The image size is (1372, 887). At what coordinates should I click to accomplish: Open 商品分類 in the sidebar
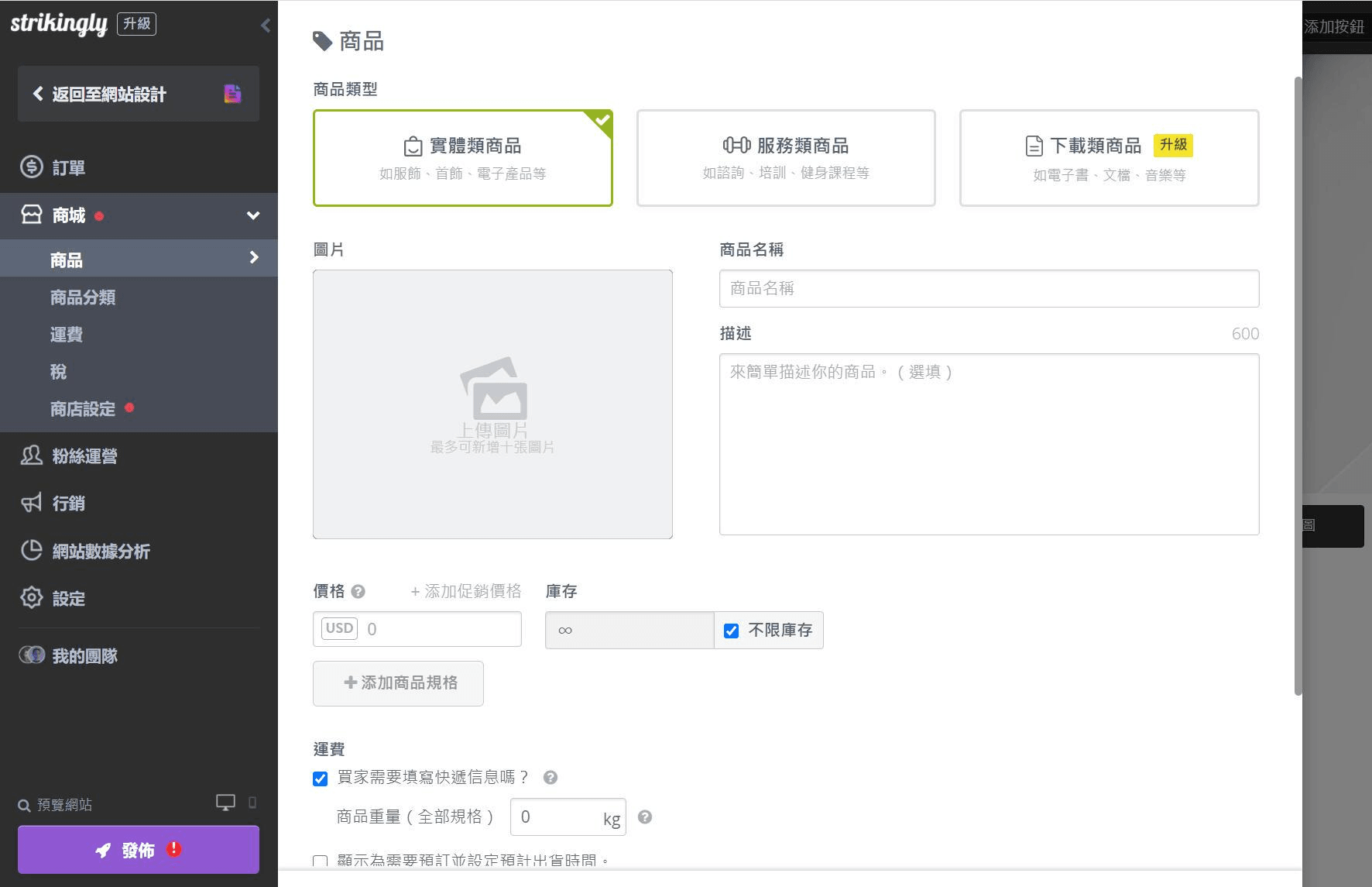coord(83,297)
